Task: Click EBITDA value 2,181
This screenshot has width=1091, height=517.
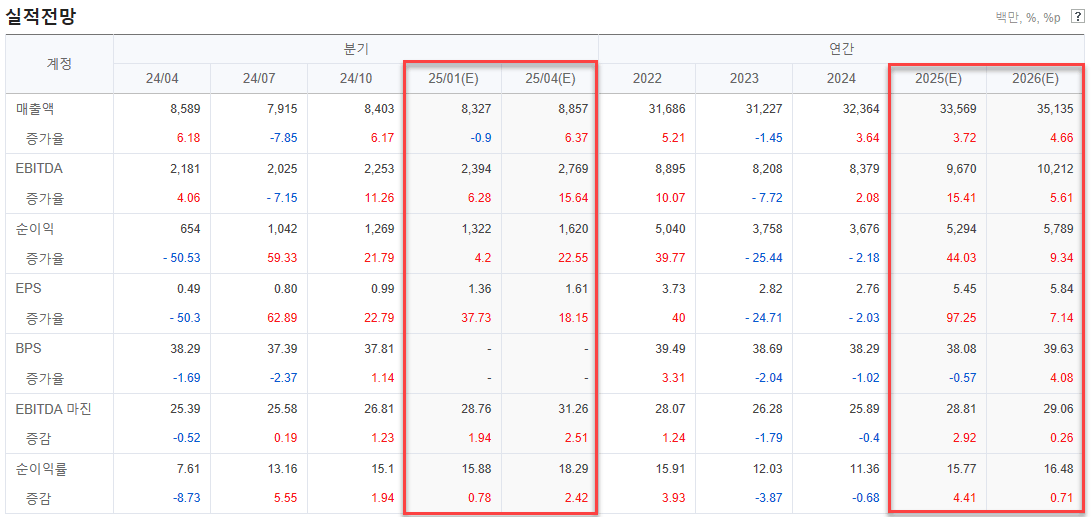Action: [185, 168]
